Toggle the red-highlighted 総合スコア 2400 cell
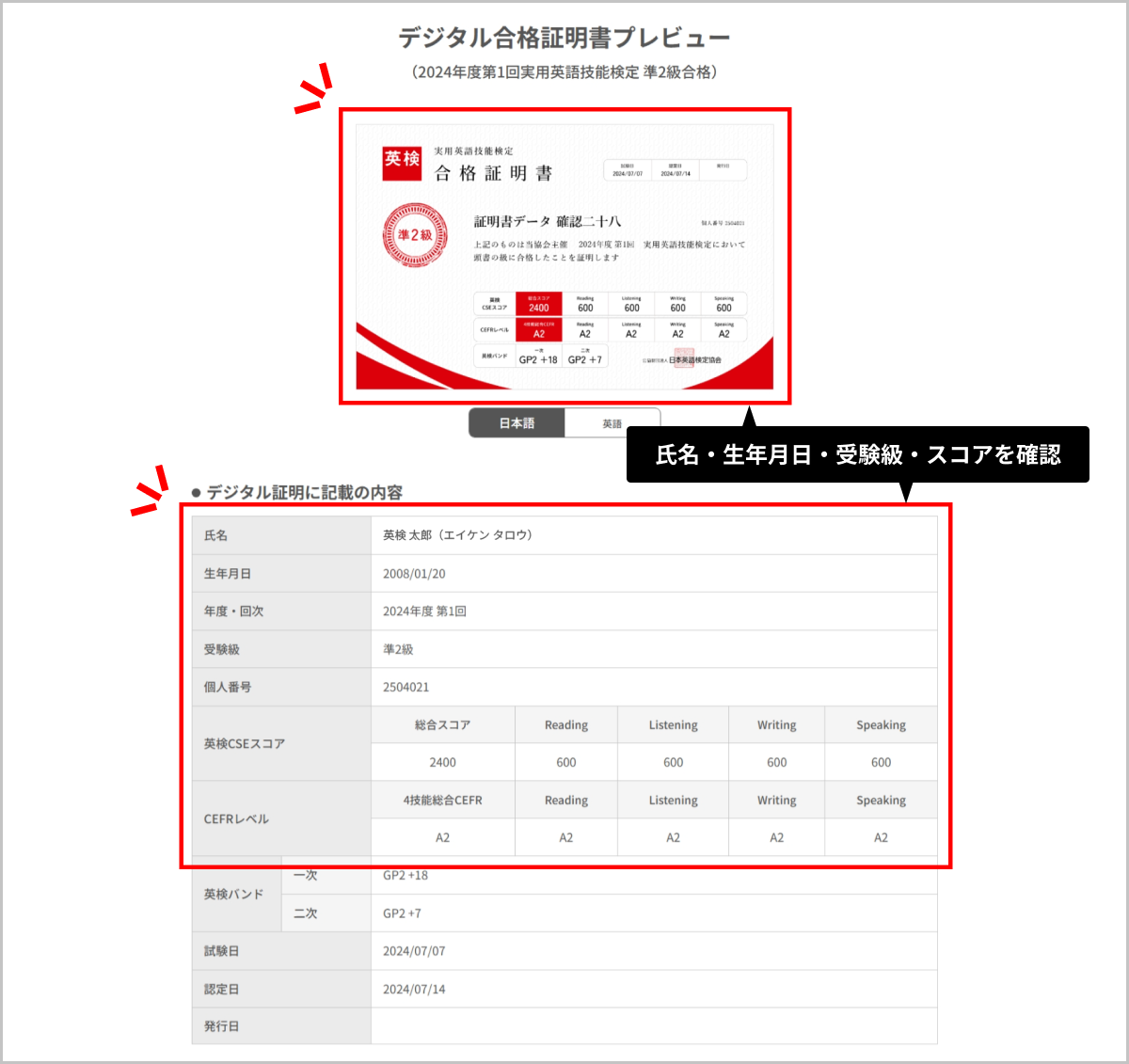1129x1064 pixels. click(538, 304)
